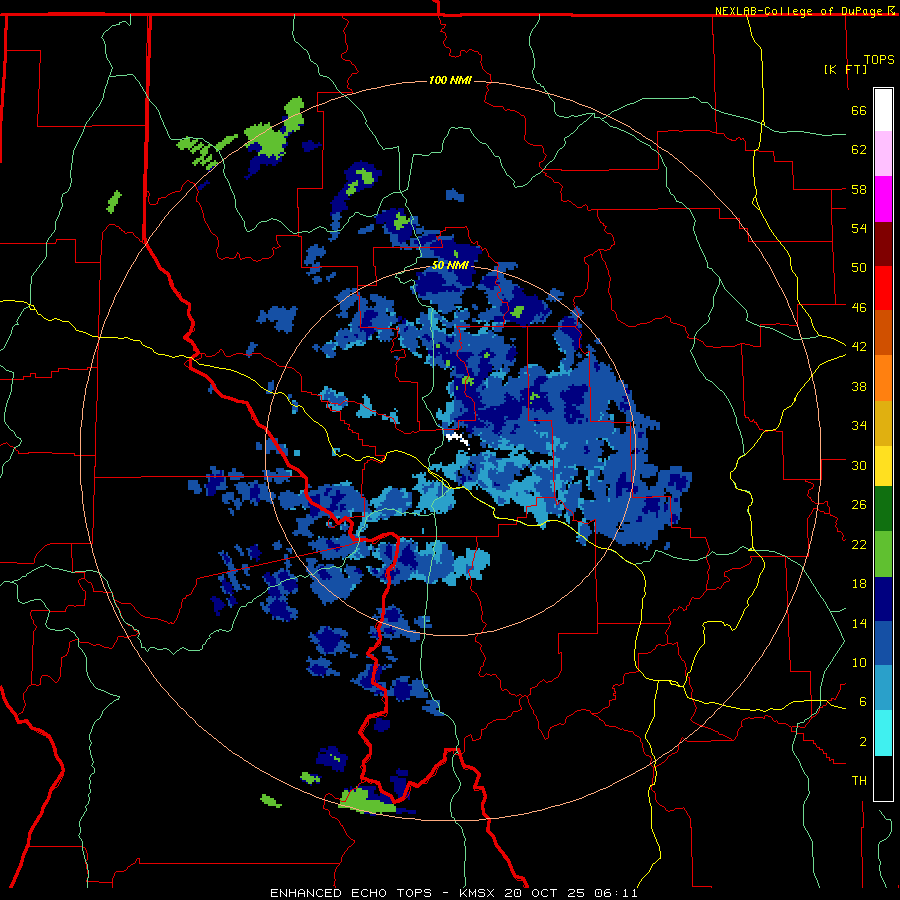Click legend value 18

(x=859, y=584)
